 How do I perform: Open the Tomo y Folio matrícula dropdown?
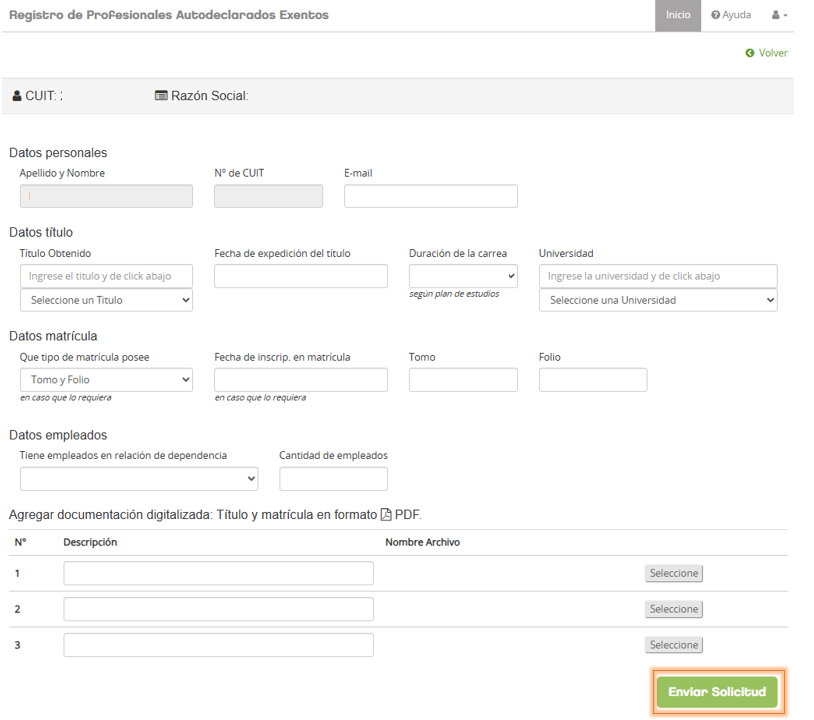[x=106, y=380]
